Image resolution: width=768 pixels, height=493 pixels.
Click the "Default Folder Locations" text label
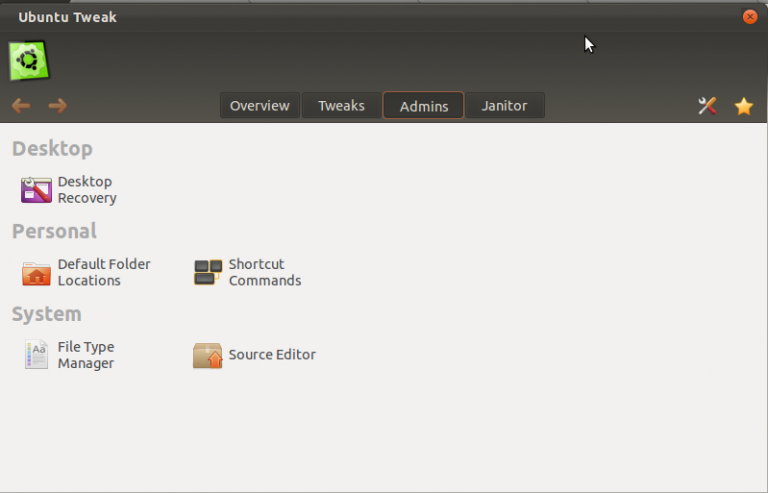pos(103,272)
